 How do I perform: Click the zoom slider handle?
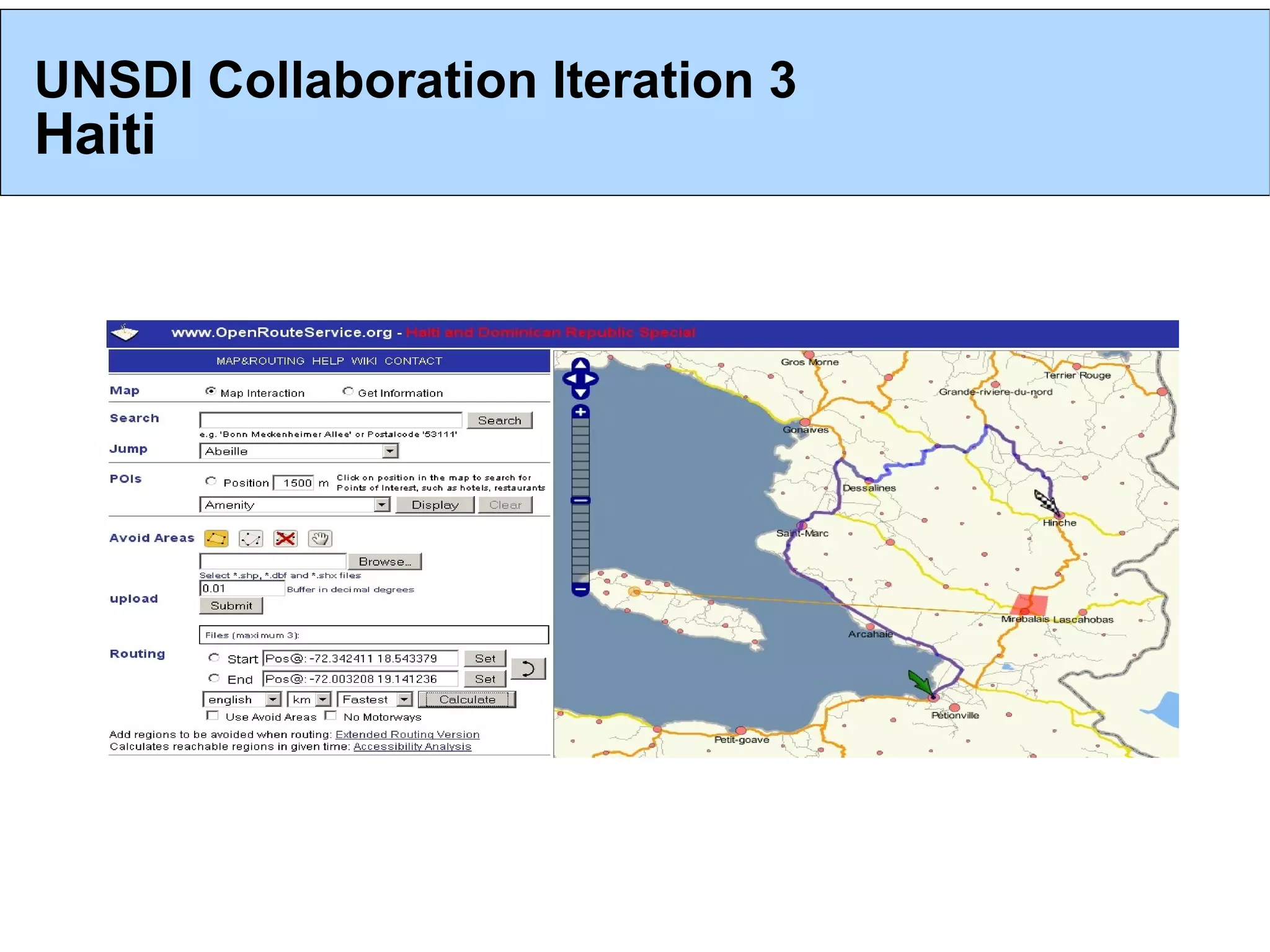tap(580, 500)
